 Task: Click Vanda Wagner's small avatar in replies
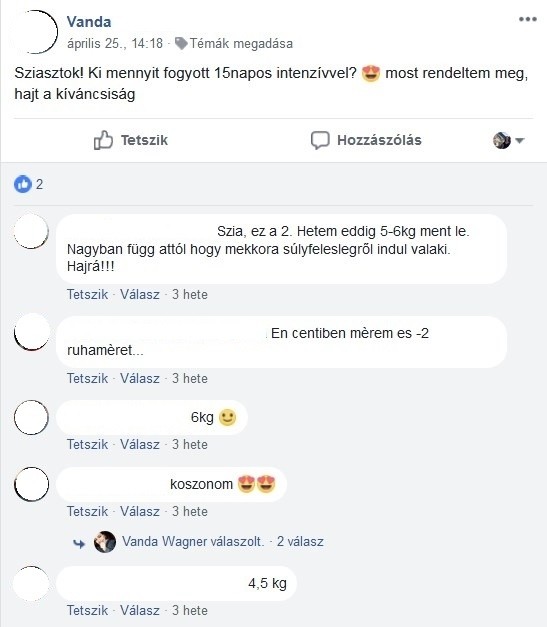pos(105,542)
